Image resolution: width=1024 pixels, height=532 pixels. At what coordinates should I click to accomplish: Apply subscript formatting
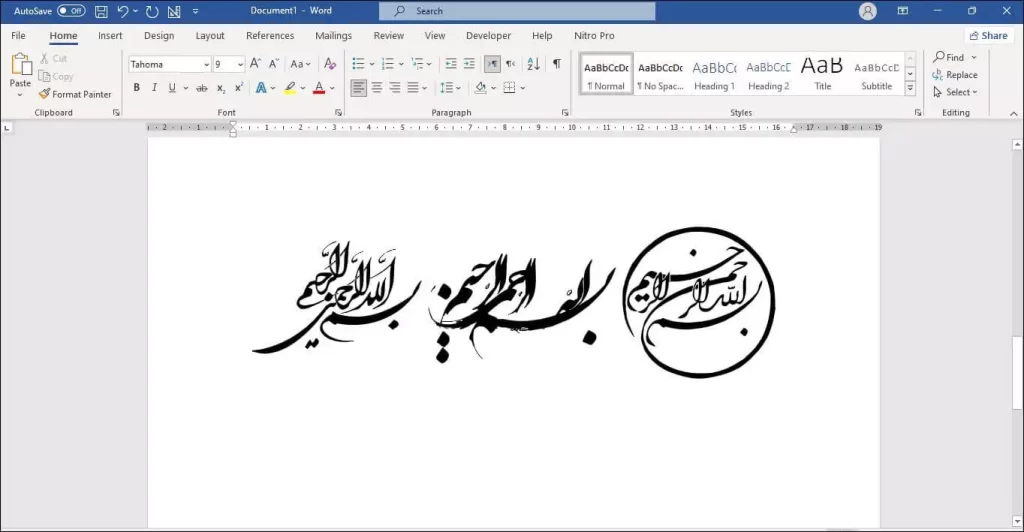click(221, 87)
